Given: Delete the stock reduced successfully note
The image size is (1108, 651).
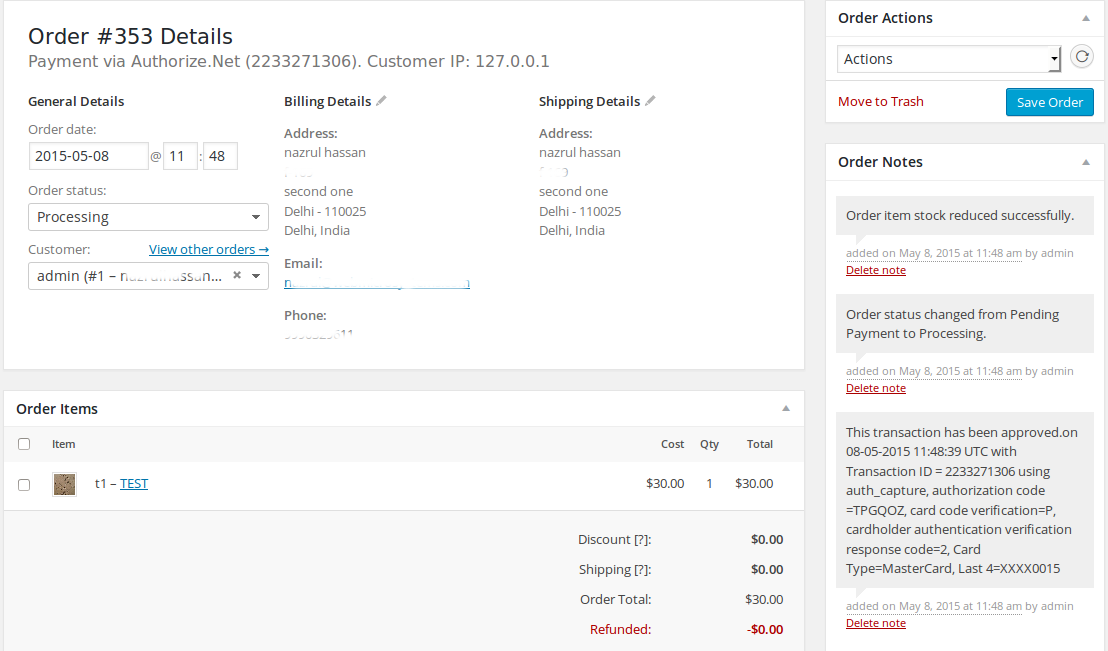Looking at the screenshot, I should pyautogui.click(x=876, y=270).
